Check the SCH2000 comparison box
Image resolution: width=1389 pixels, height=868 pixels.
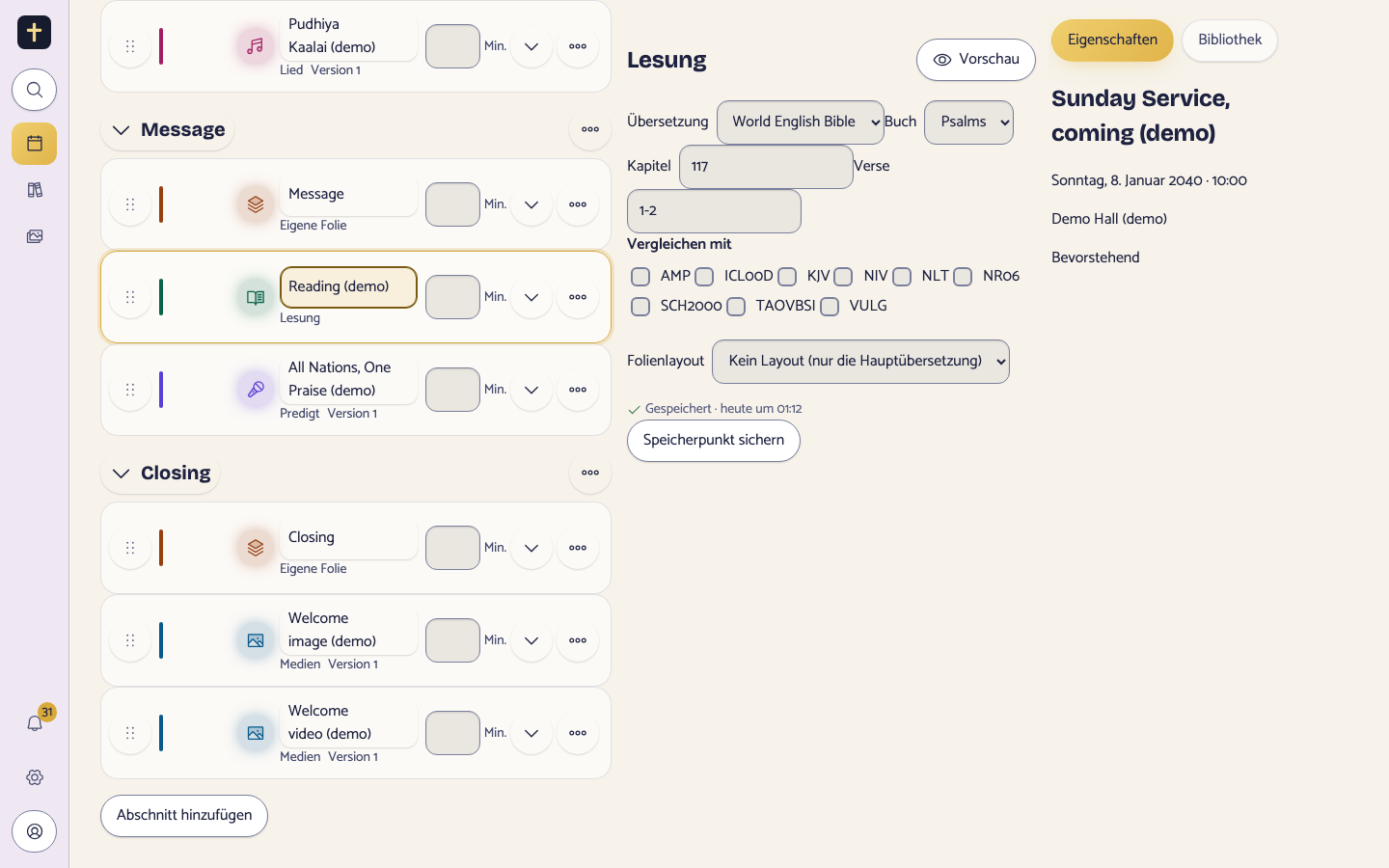(640, 307)
